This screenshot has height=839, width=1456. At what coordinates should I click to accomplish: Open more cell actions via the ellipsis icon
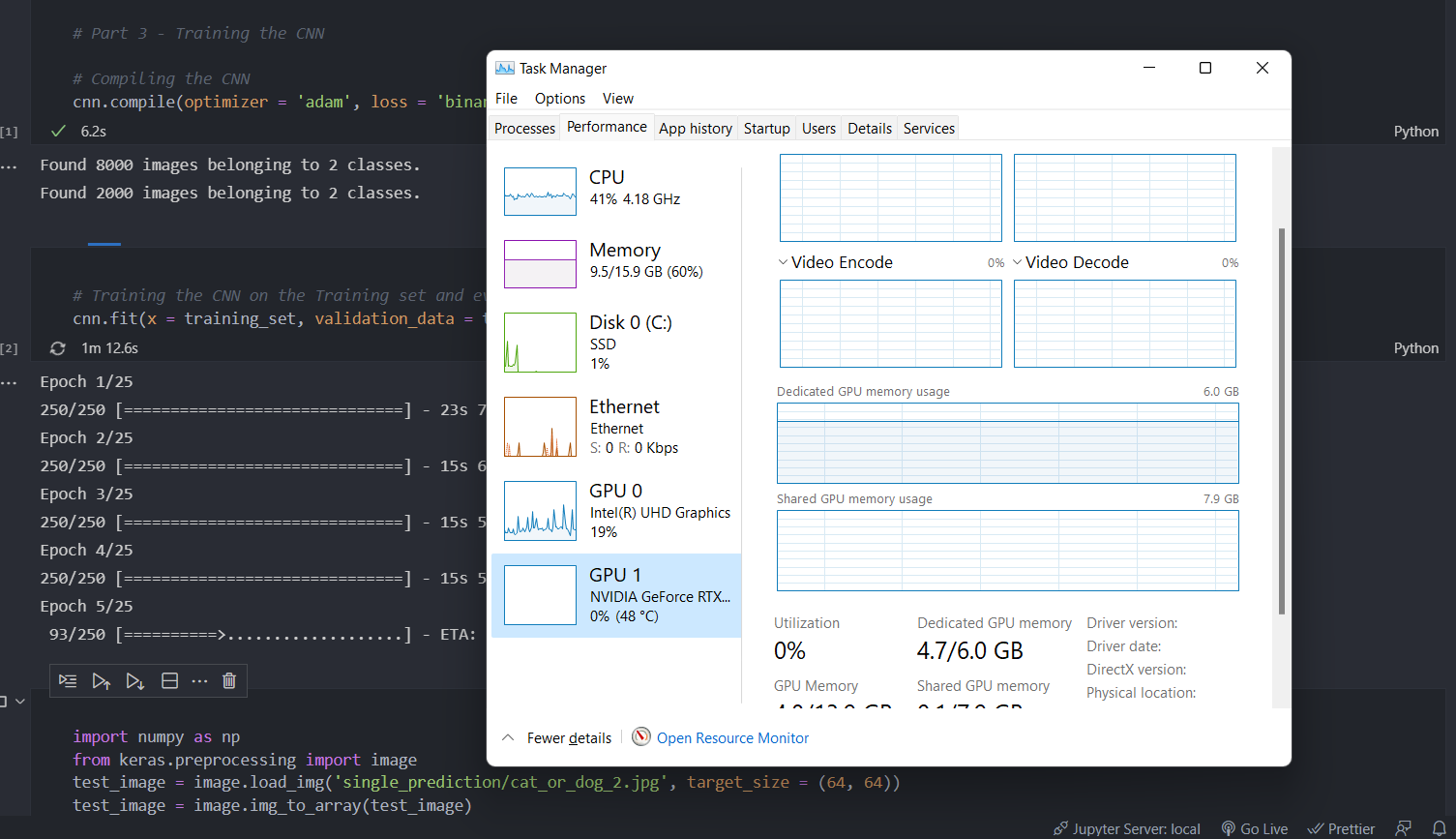pos(199,680)
